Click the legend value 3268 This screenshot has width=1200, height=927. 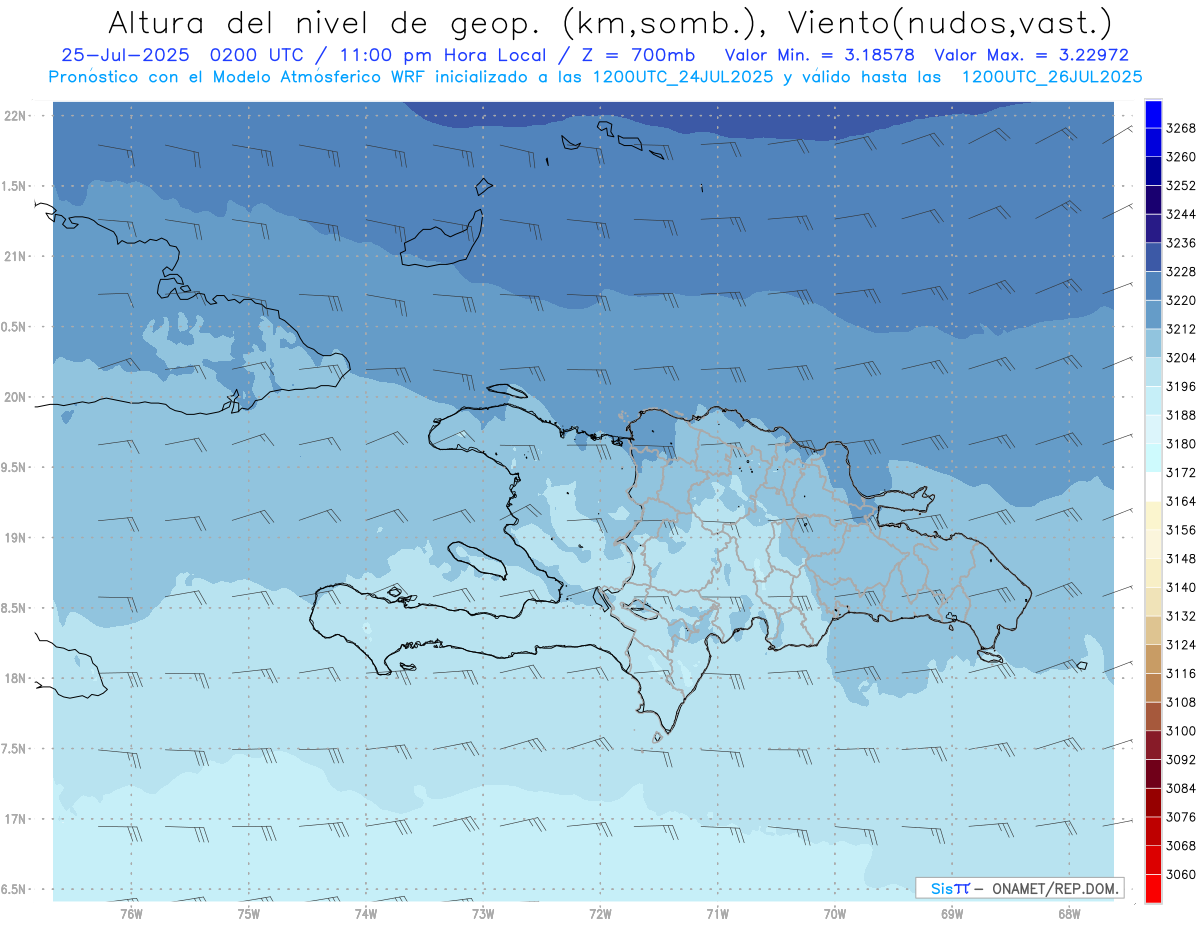1181,129
